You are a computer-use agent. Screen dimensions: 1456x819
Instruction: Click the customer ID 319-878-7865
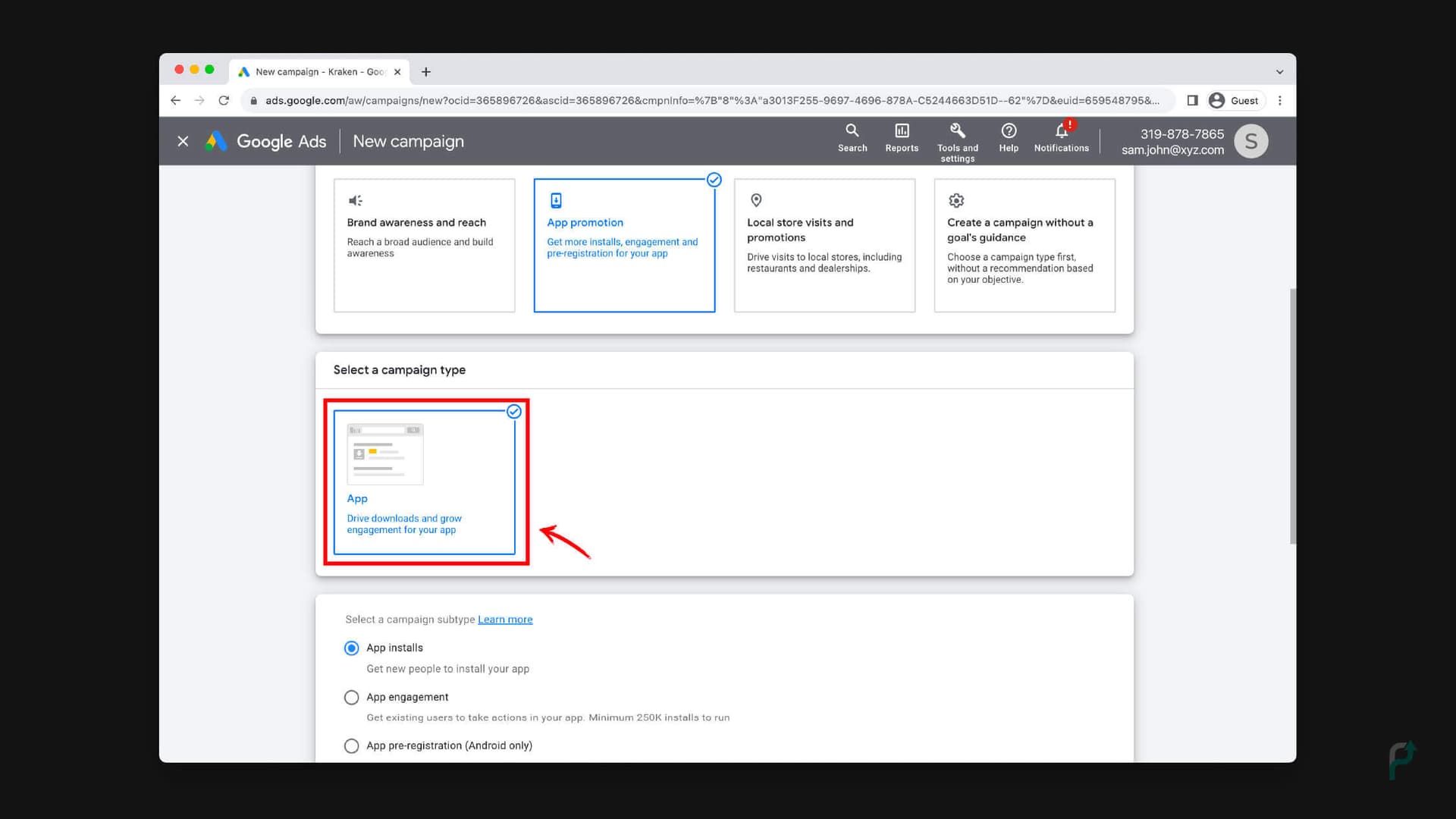click(x=1182, y=134)
